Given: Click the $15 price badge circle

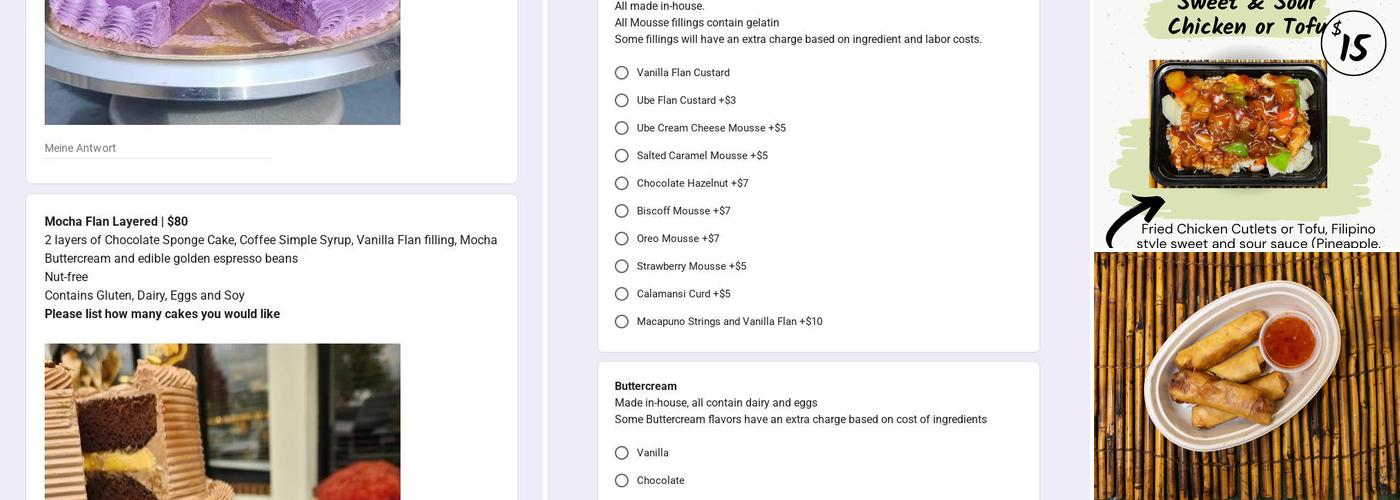Looking at the screenshot, I should (1353, 44).
